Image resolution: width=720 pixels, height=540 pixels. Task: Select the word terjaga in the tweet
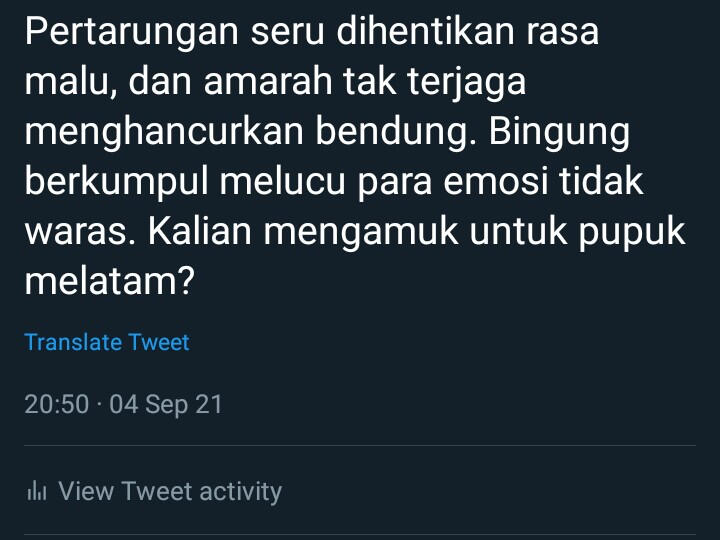click(x=467, y=83)
